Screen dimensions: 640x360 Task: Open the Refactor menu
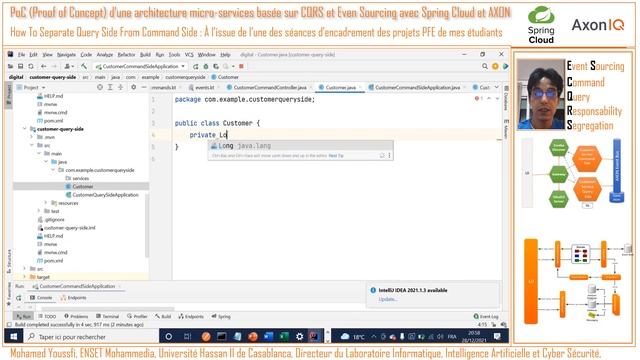[126, 55]
